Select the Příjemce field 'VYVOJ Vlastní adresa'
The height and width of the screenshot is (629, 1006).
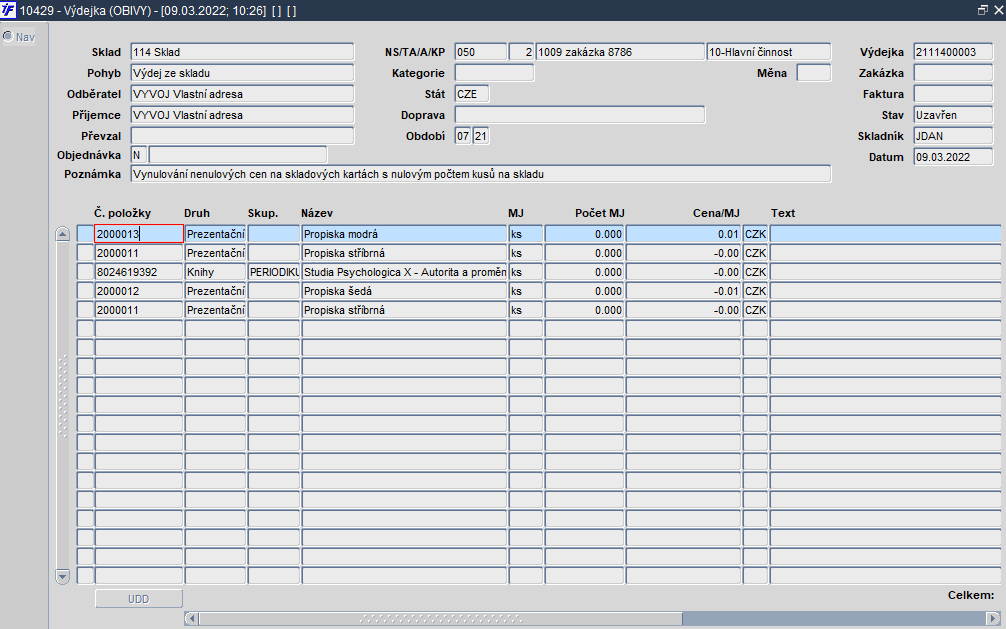pyautogui.click(x=242, y=115)
